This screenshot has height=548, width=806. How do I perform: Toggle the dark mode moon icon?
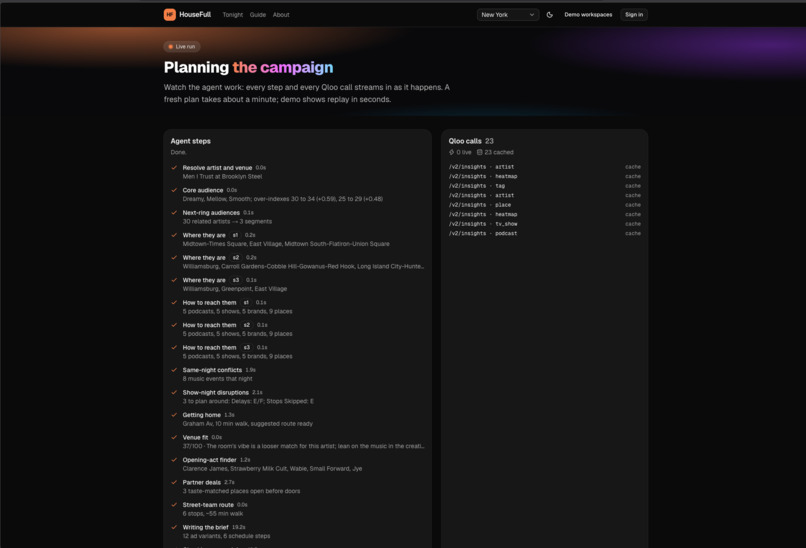pos(549,15)
